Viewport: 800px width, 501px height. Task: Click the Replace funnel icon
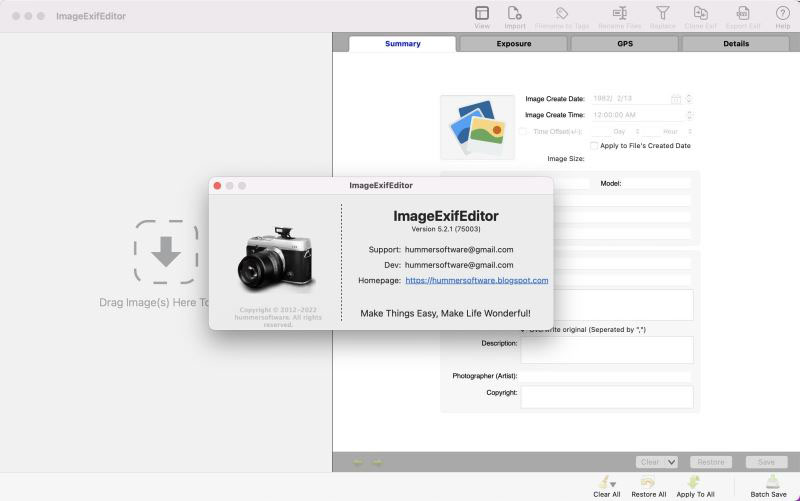pos(663,13)
